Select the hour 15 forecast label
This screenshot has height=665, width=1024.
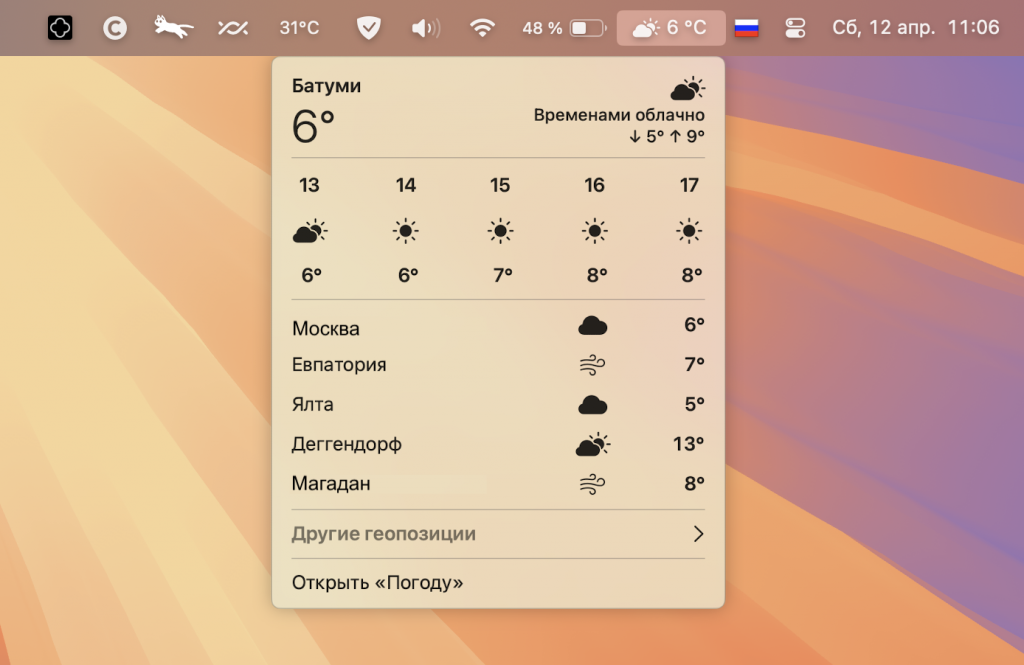click(x=500, y=185)
